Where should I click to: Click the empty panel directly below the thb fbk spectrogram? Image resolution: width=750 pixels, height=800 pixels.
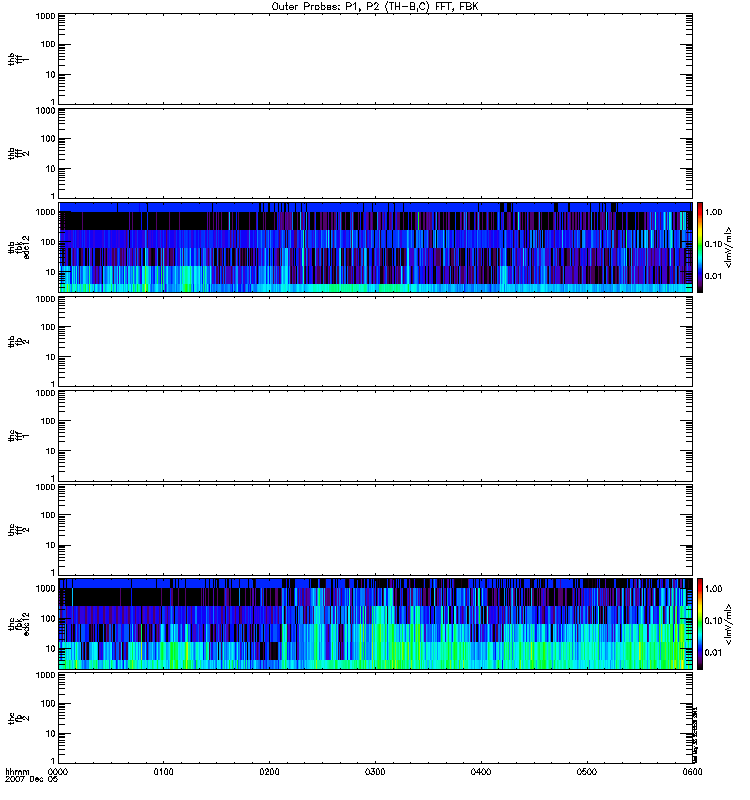[x=376, y=342]
